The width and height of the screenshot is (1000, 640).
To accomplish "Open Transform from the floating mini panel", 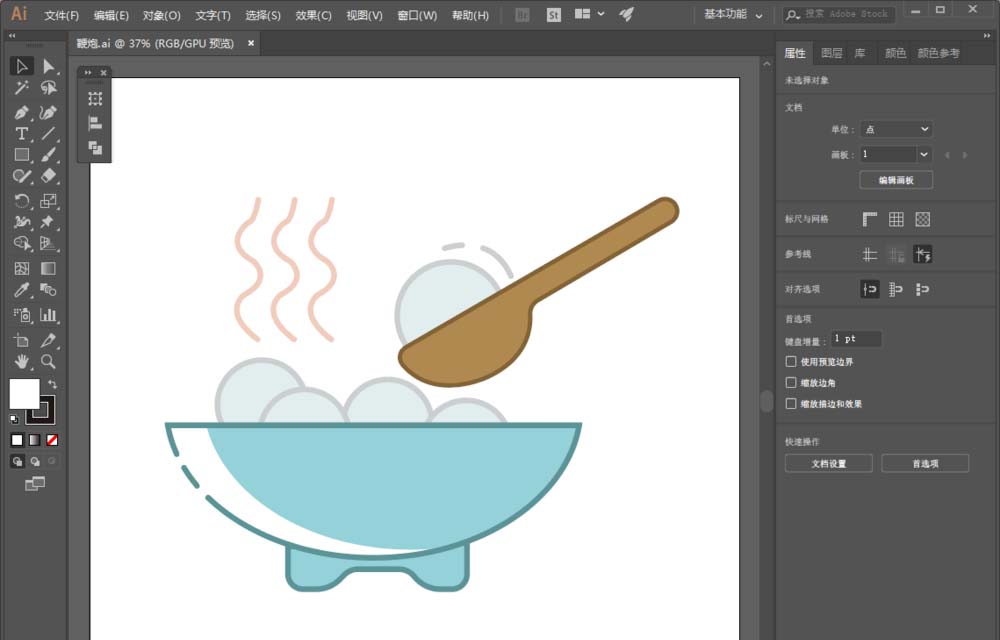I will pyautogui.click(x=95, y=99).
